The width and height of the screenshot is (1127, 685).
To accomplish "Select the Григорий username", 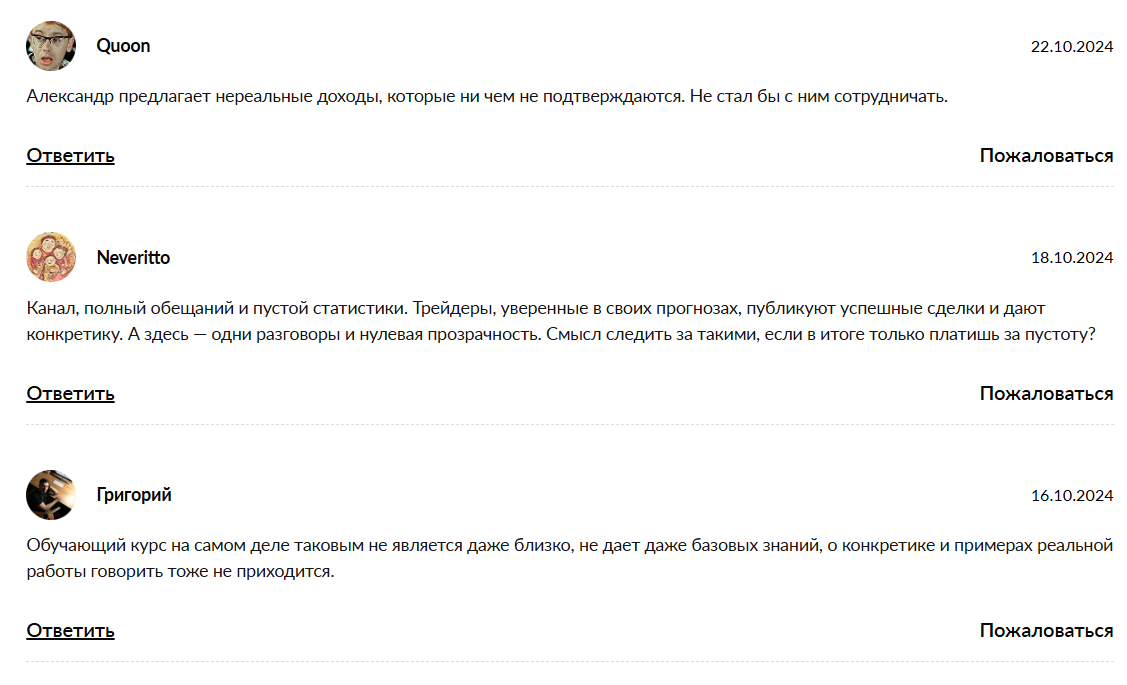I will pos(134,495).
